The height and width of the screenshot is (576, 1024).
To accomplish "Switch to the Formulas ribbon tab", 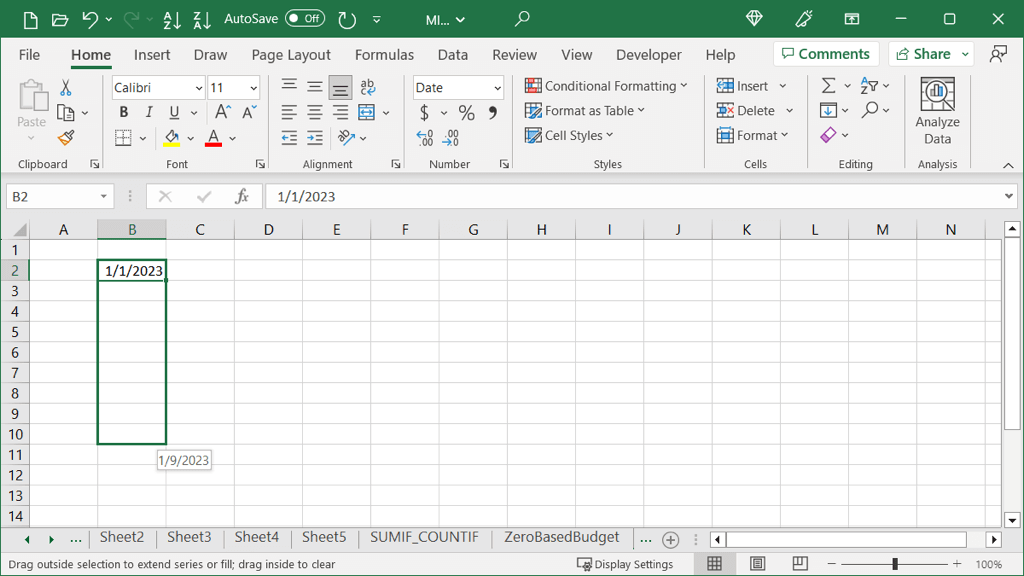I will pyautogui.click(x=384, y=55).
